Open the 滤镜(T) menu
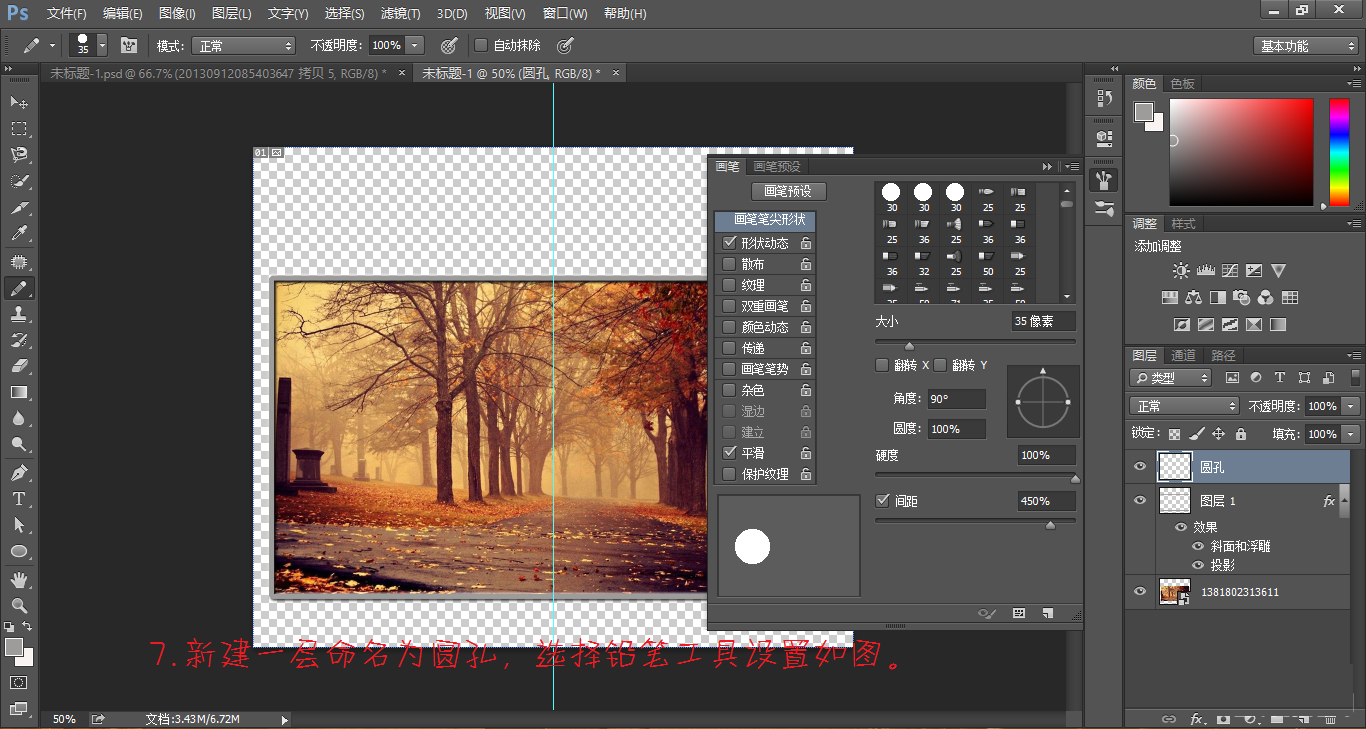The image size is (1366, 729). 401,14
